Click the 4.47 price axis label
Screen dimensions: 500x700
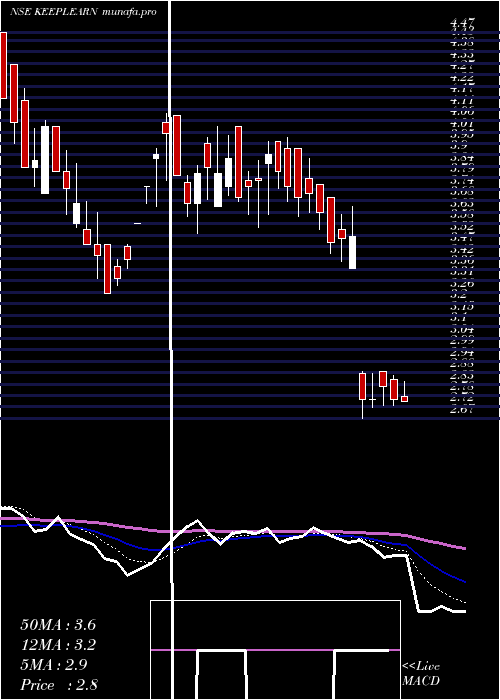[463, 21]
